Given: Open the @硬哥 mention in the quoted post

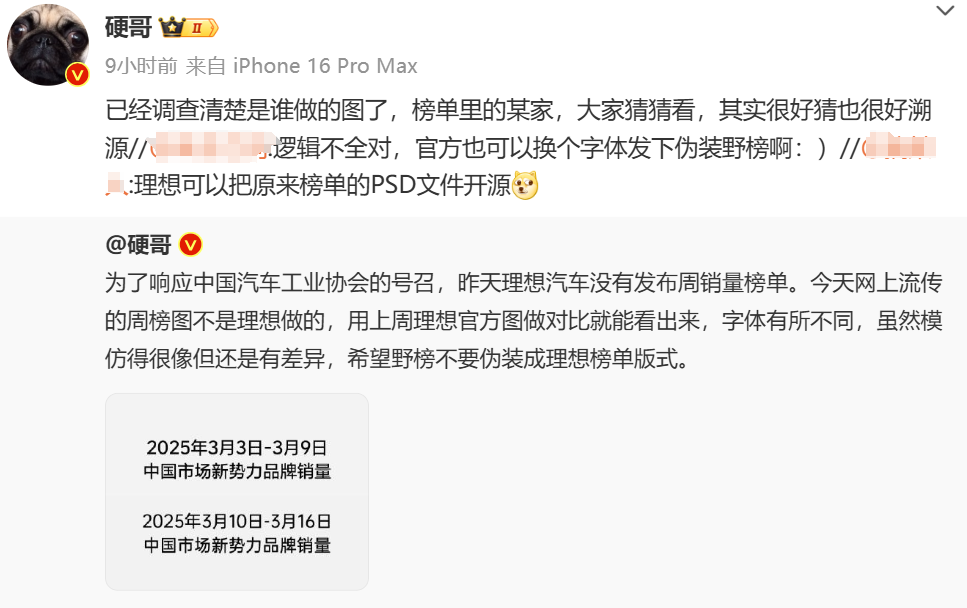Looking at the screenshot, I should pyautogui.click(x=139, y=245).
